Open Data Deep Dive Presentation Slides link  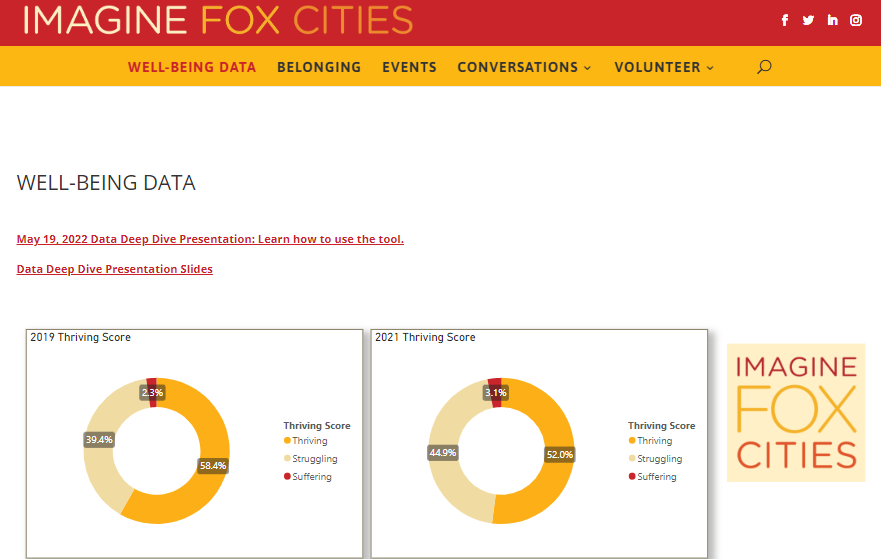[115, 269]
